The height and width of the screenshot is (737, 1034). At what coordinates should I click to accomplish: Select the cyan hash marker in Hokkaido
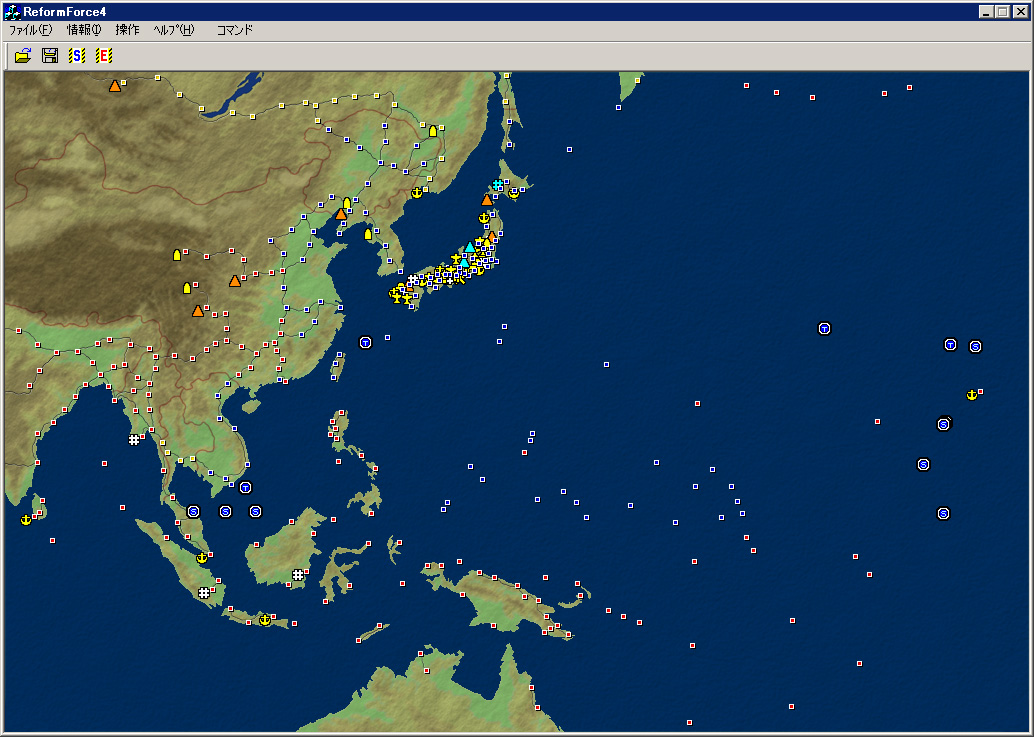(498, 185)
